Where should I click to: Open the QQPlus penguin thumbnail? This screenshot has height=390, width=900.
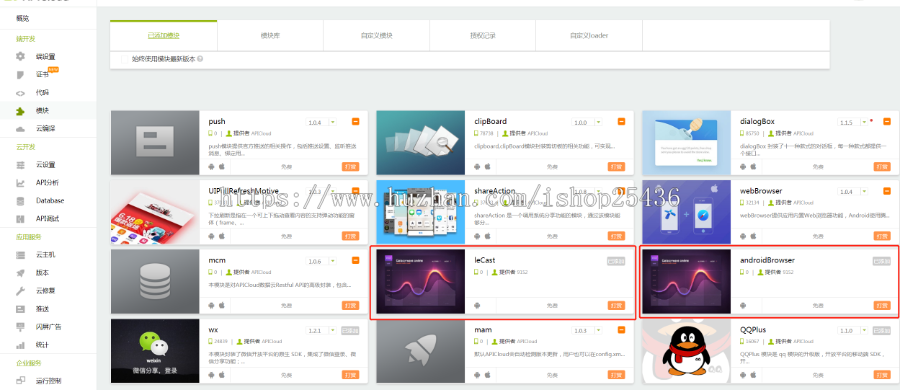tap(686, 352)
